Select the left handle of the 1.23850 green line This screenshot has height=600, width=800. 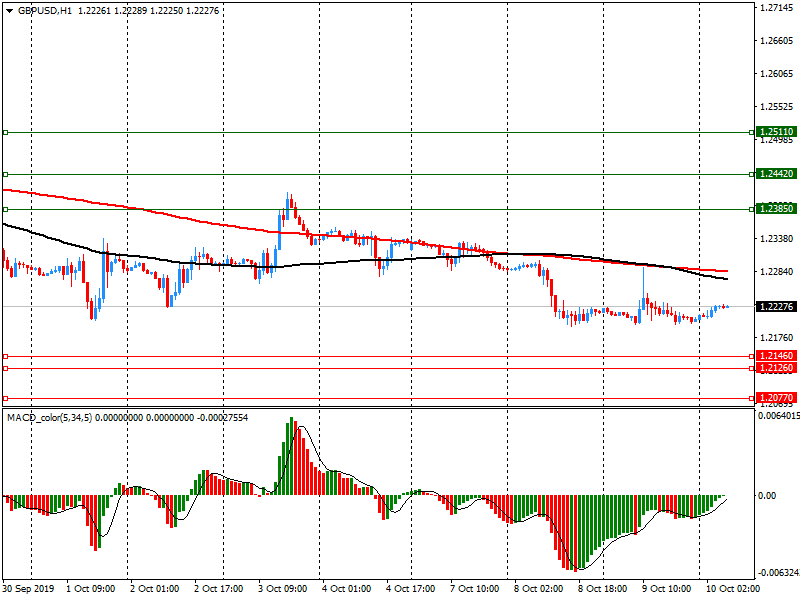pyautogui.click(x=5, y=209)
